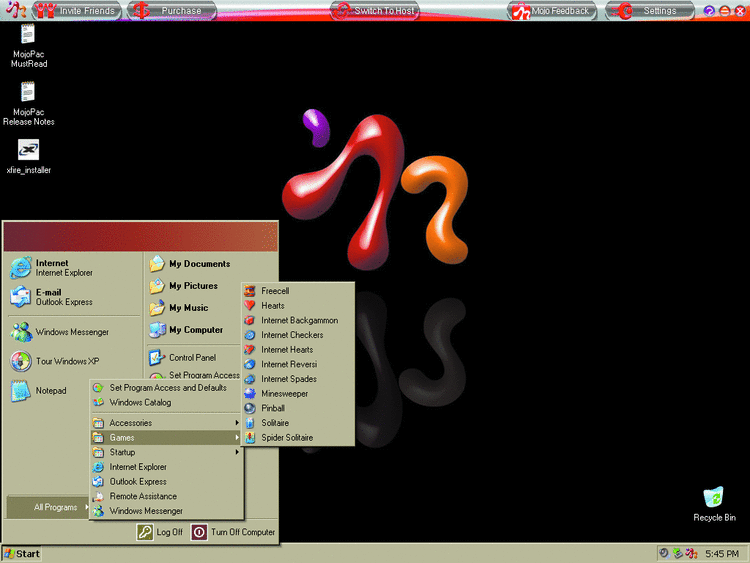Click the first system tray icon
The width and height of the screenshot is (750, 563).
point(664,553)
